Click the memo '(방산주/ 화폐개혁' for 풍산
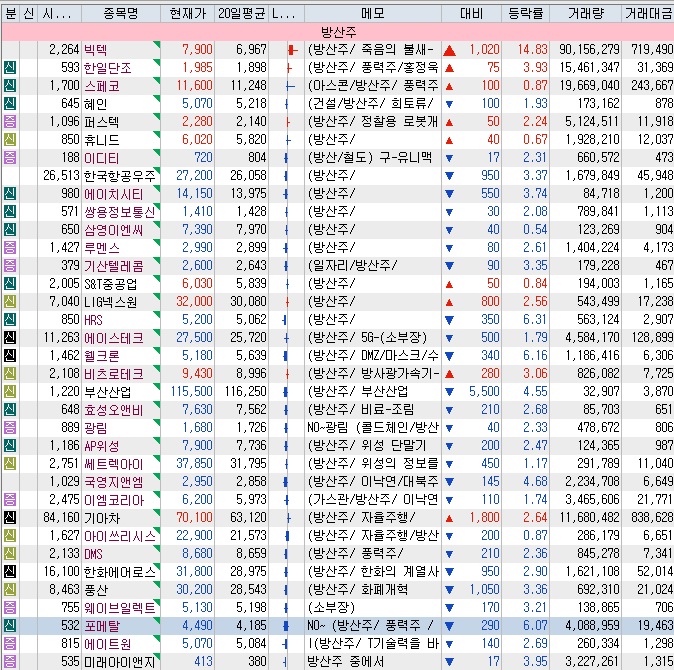The width and height of the screenshot is (674, 670). click(x=358, y=590)
